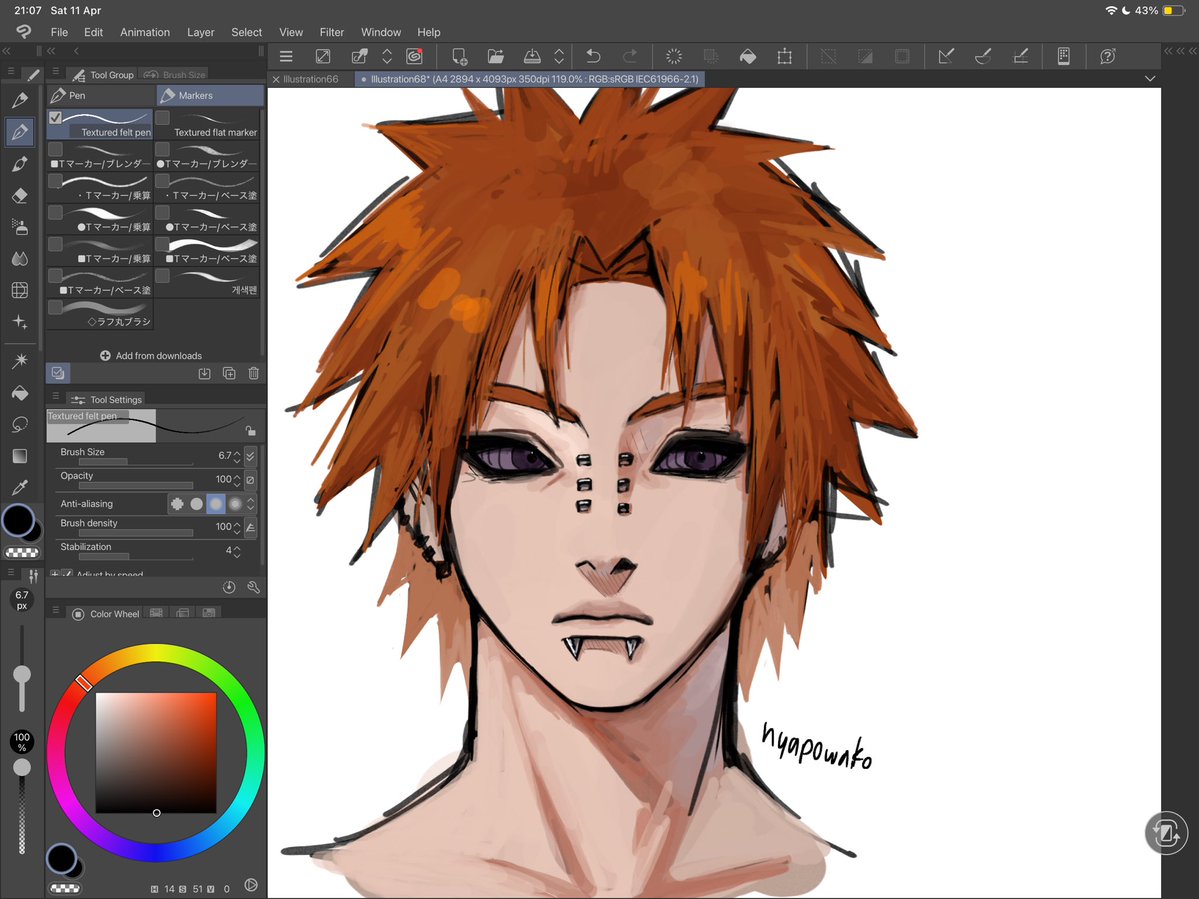The height and width of the screenshot is (899, 1199).
Task: Open the File menu
Action: click(x=59, y=32)
